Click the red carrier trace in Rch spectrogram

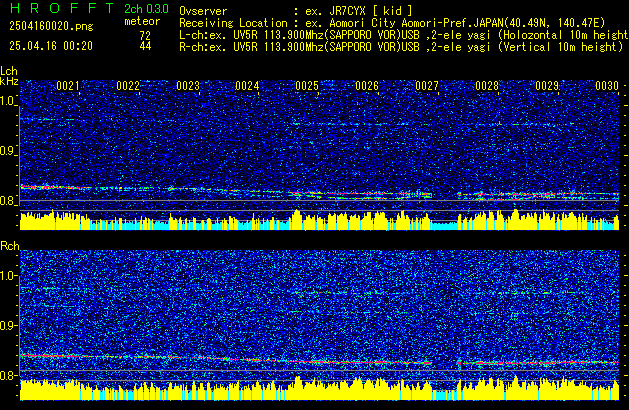pyautogui.click(x=319, y=359)
